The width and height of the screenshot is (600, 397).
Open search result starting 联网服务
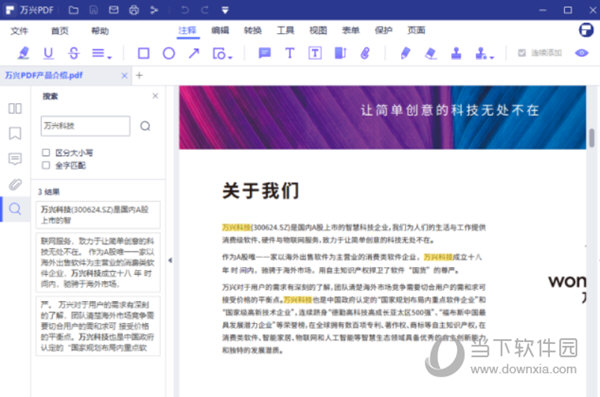point(98,262)
